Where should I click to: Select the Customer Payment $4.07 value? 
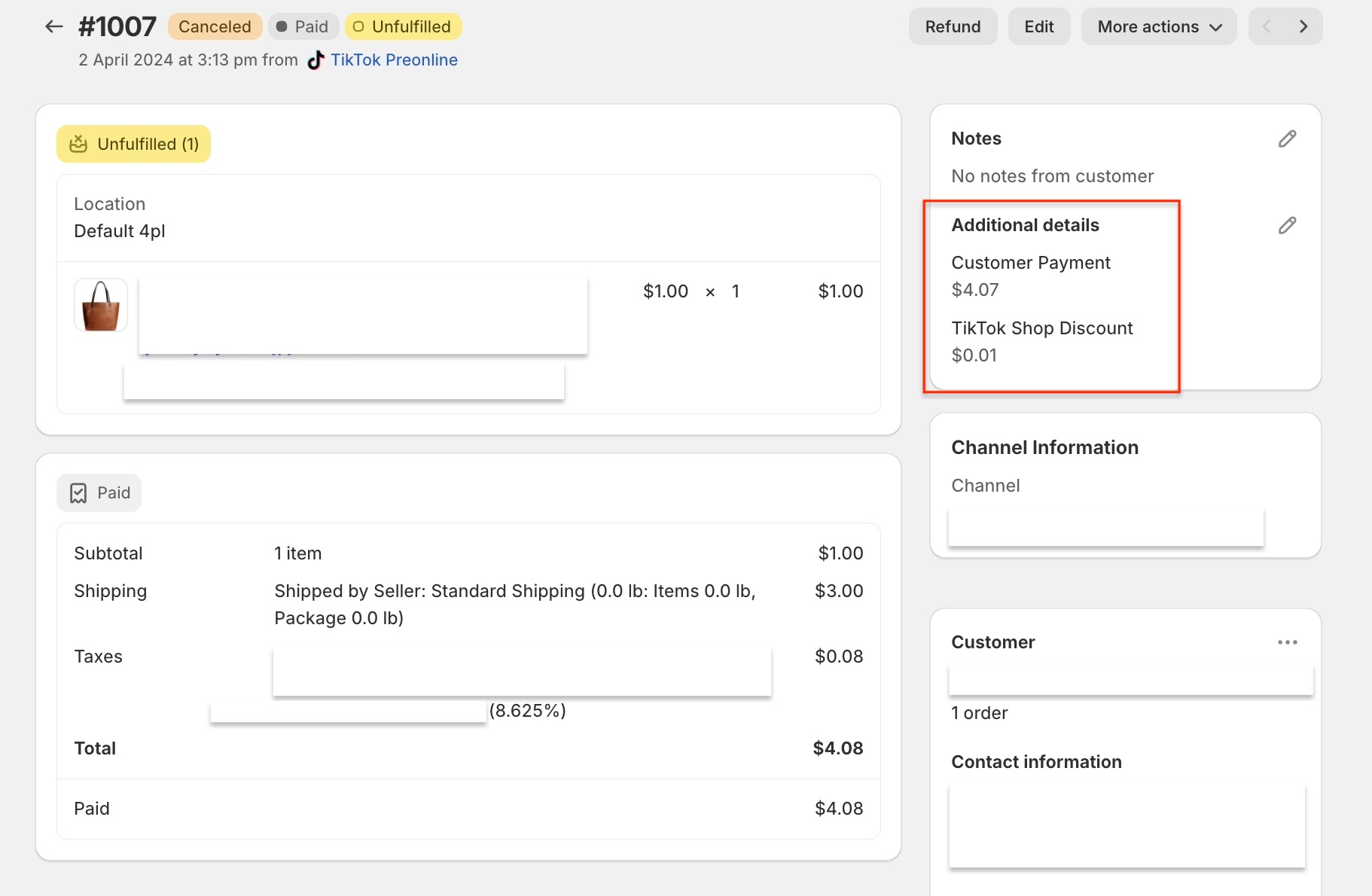tap(974, 290)
